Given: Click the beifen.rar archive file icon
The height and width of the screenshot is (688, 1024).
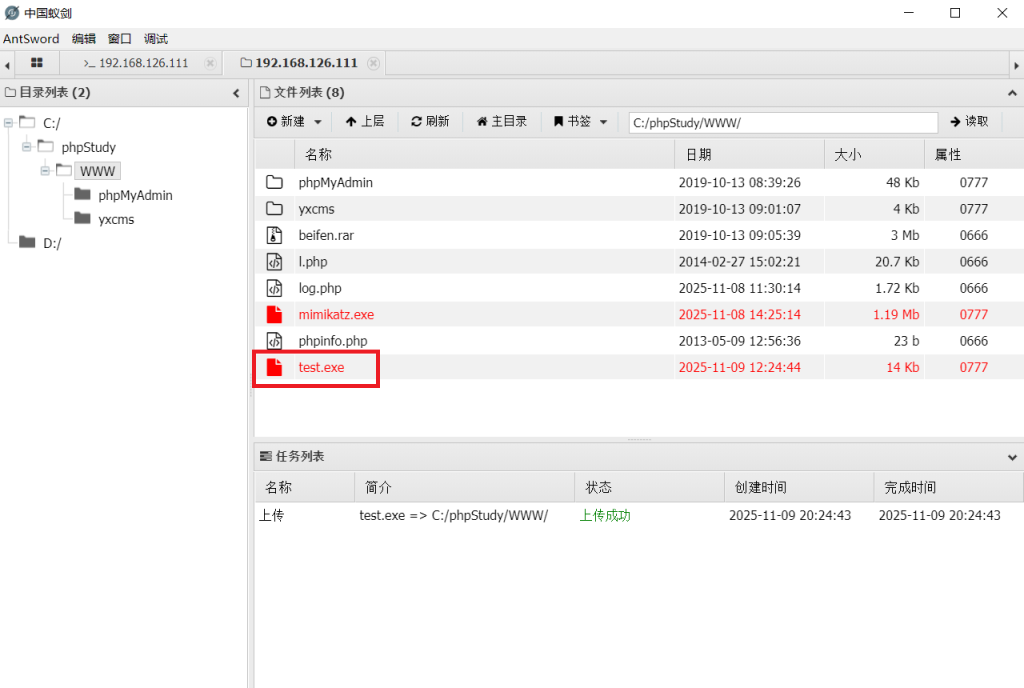Looking at the screenshot, I should point(274,236).
